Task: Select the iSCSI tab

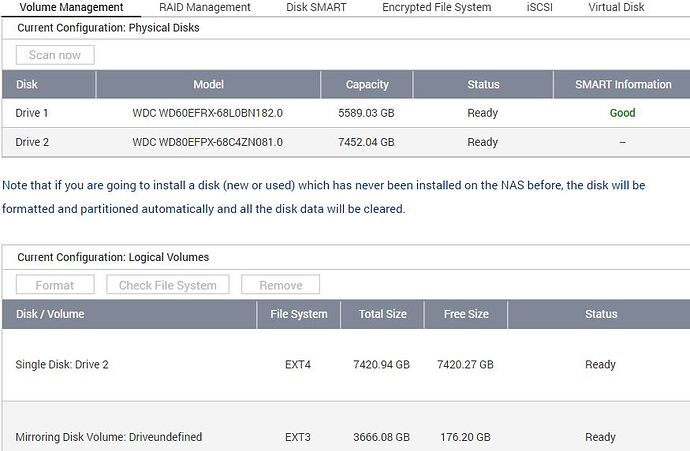Action: point(539,7)
